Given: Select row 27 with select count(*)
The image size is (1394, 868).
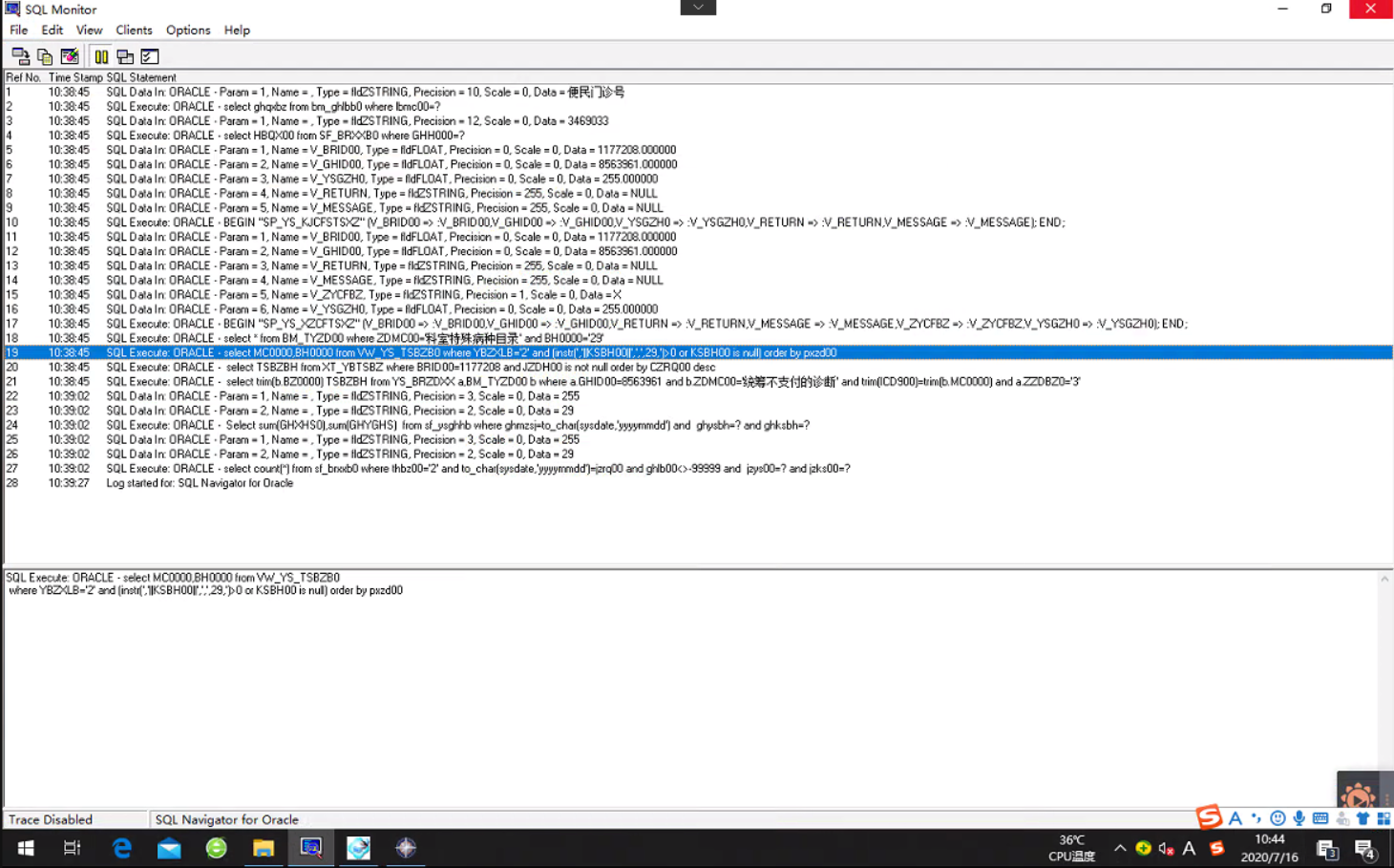Looking at the screenshot, I should click(698, 469).
